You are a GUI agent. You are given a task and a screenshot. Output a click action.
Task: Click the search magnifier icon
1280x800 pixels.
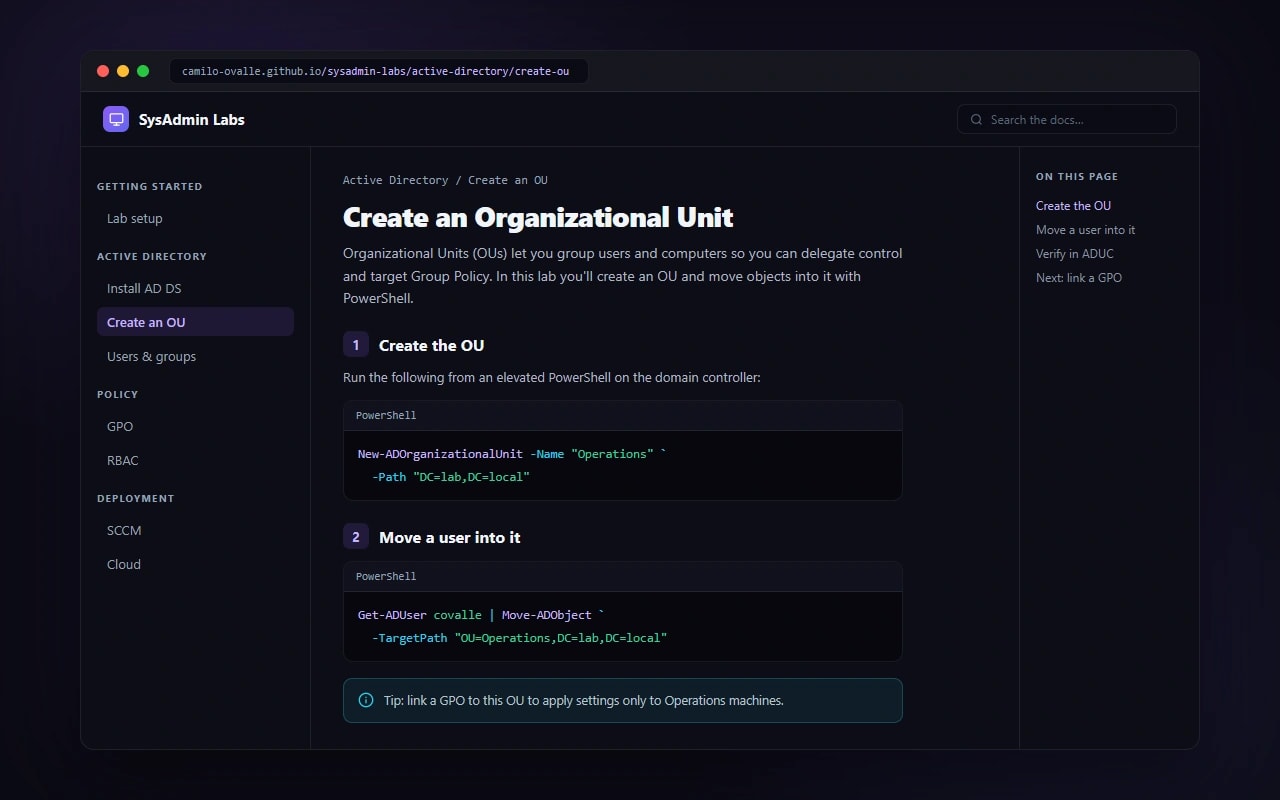(976, 120)
